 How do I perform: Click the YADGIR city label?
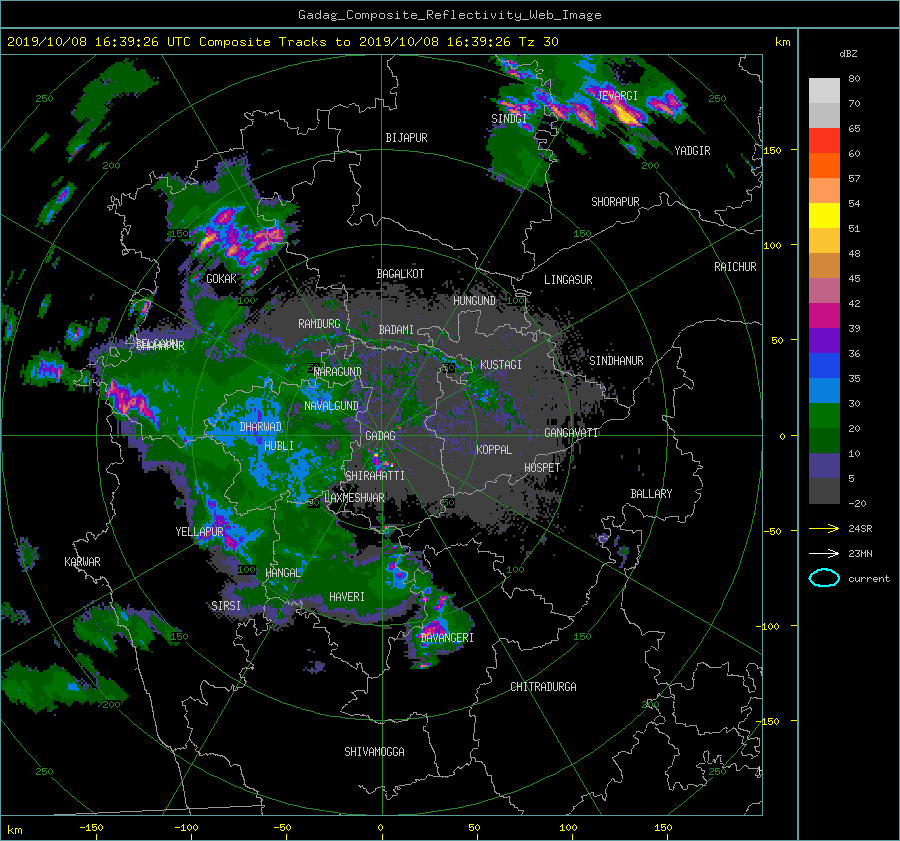(692, 151)
